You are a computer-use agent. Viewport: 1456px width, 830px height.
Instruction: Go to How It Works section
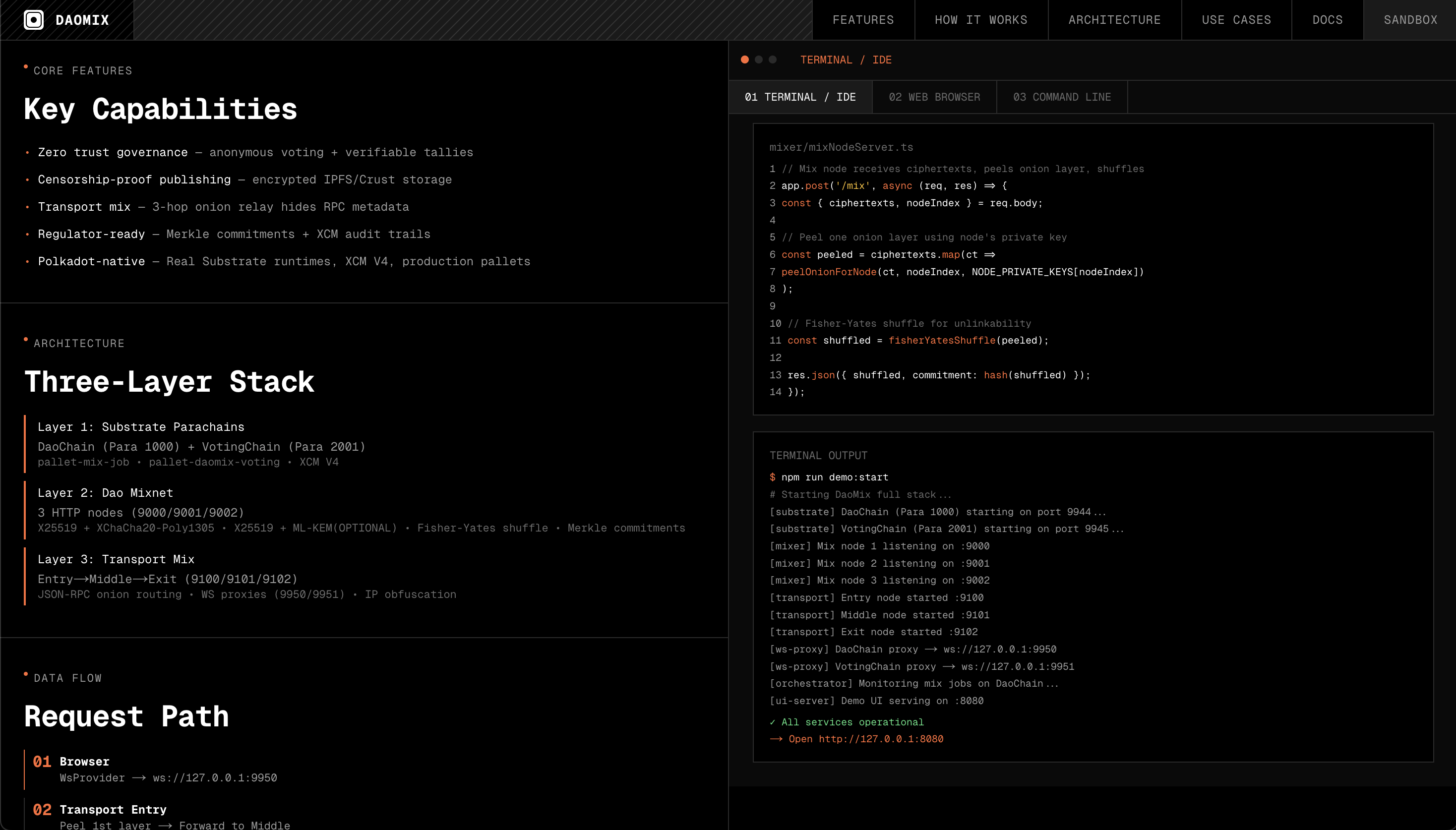(x=980, y=20)
